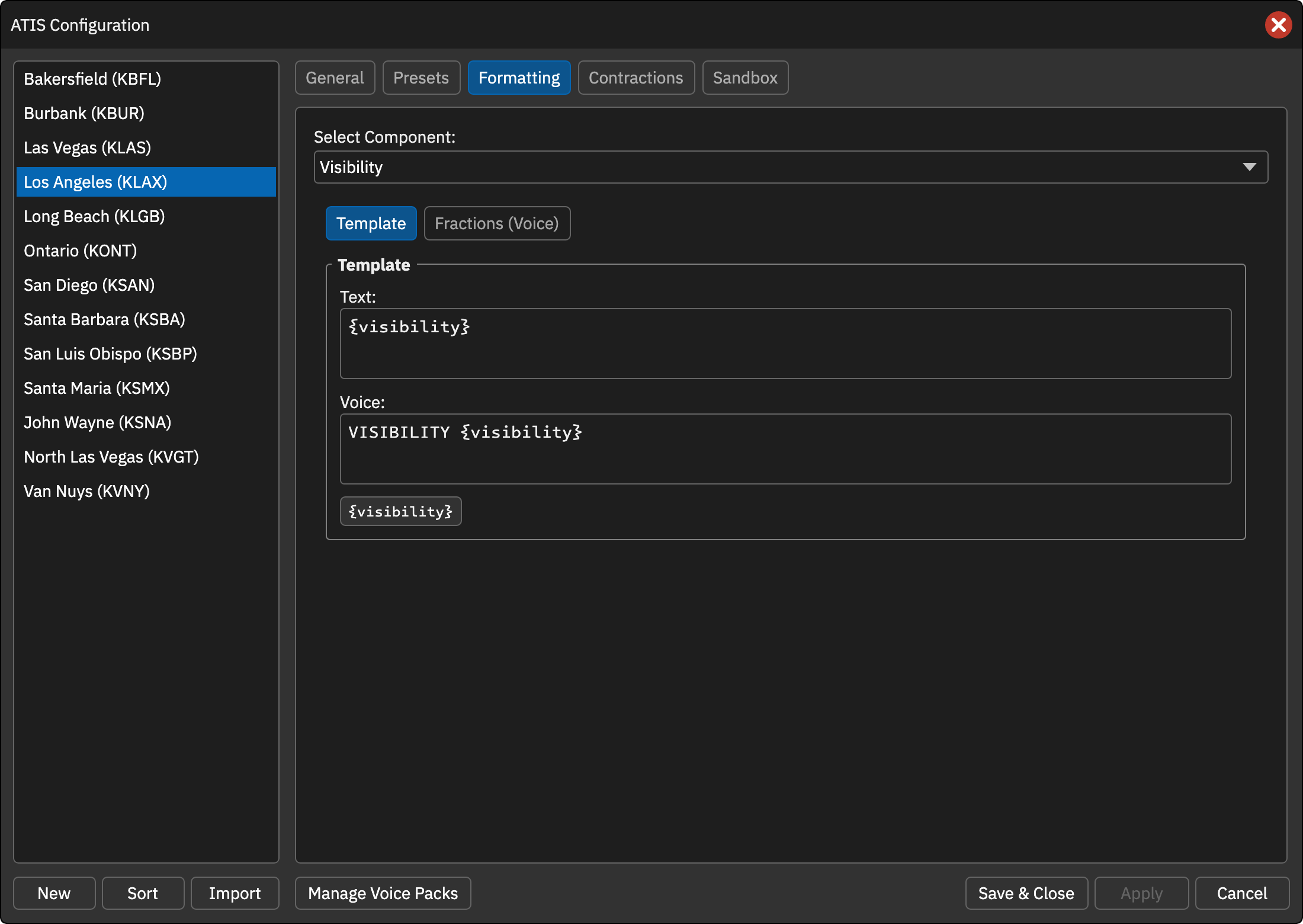
Task: Open the Sandbox tab
Action: click(x=745, y=78)
